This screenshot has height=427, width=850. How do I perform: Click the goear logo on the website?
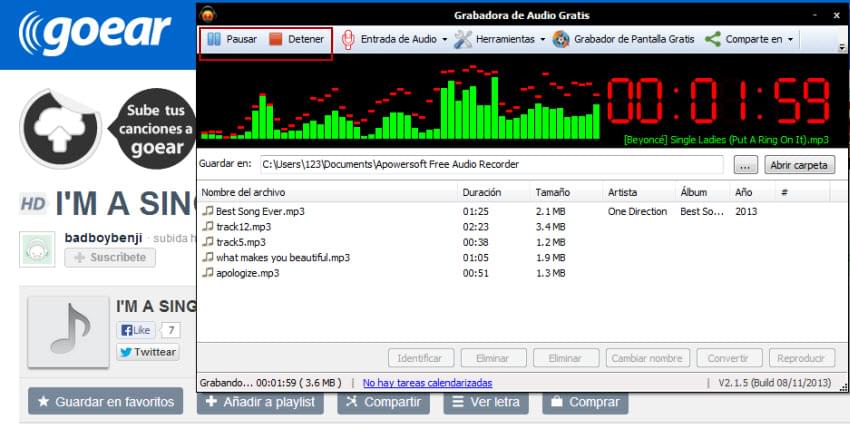[x=95, y=34]
